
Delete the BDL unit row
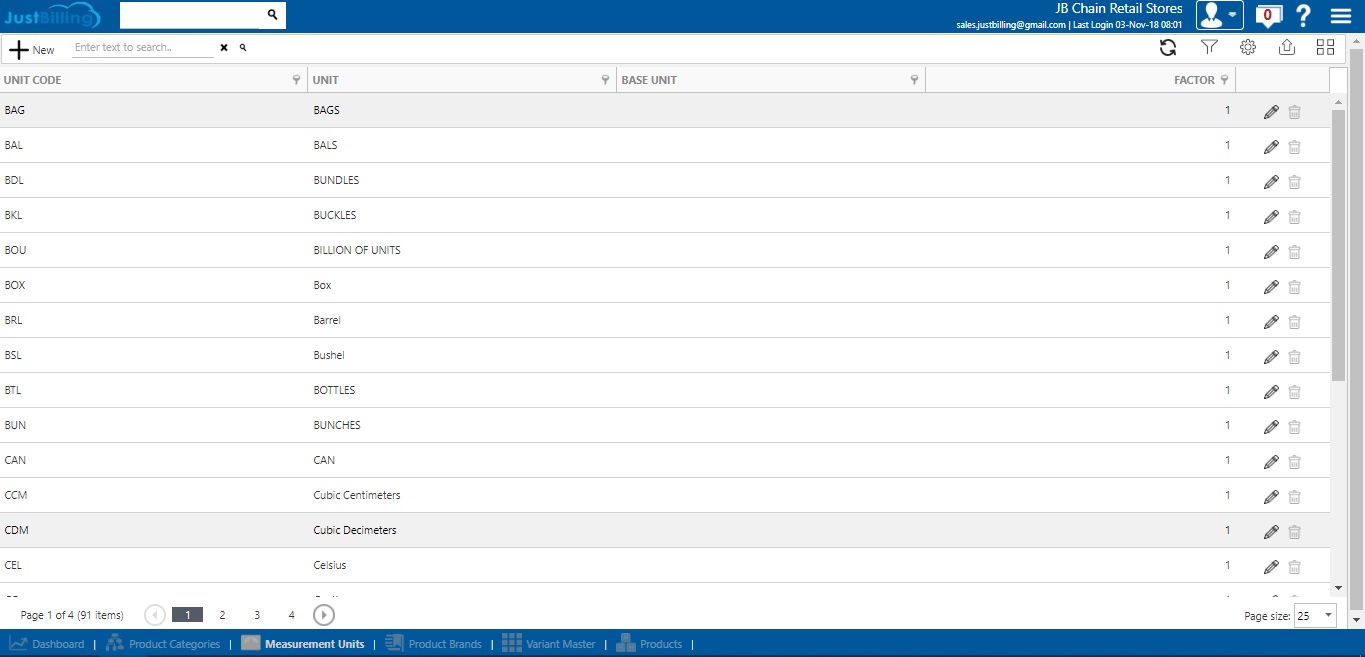(x=1294, y=182)
